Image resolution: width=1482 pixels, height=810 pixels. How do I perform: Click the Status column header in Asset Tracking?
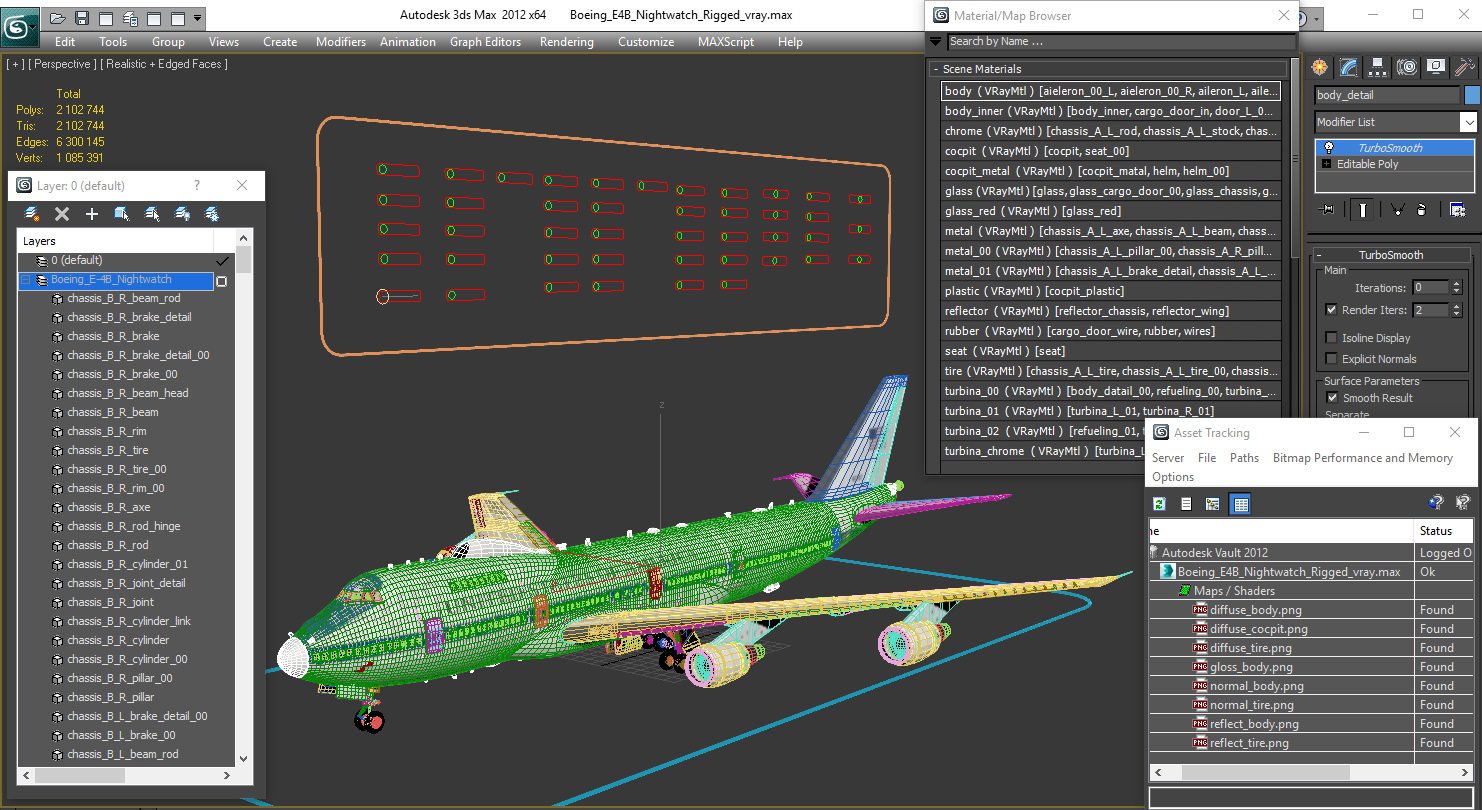[x=1443, y=531]
